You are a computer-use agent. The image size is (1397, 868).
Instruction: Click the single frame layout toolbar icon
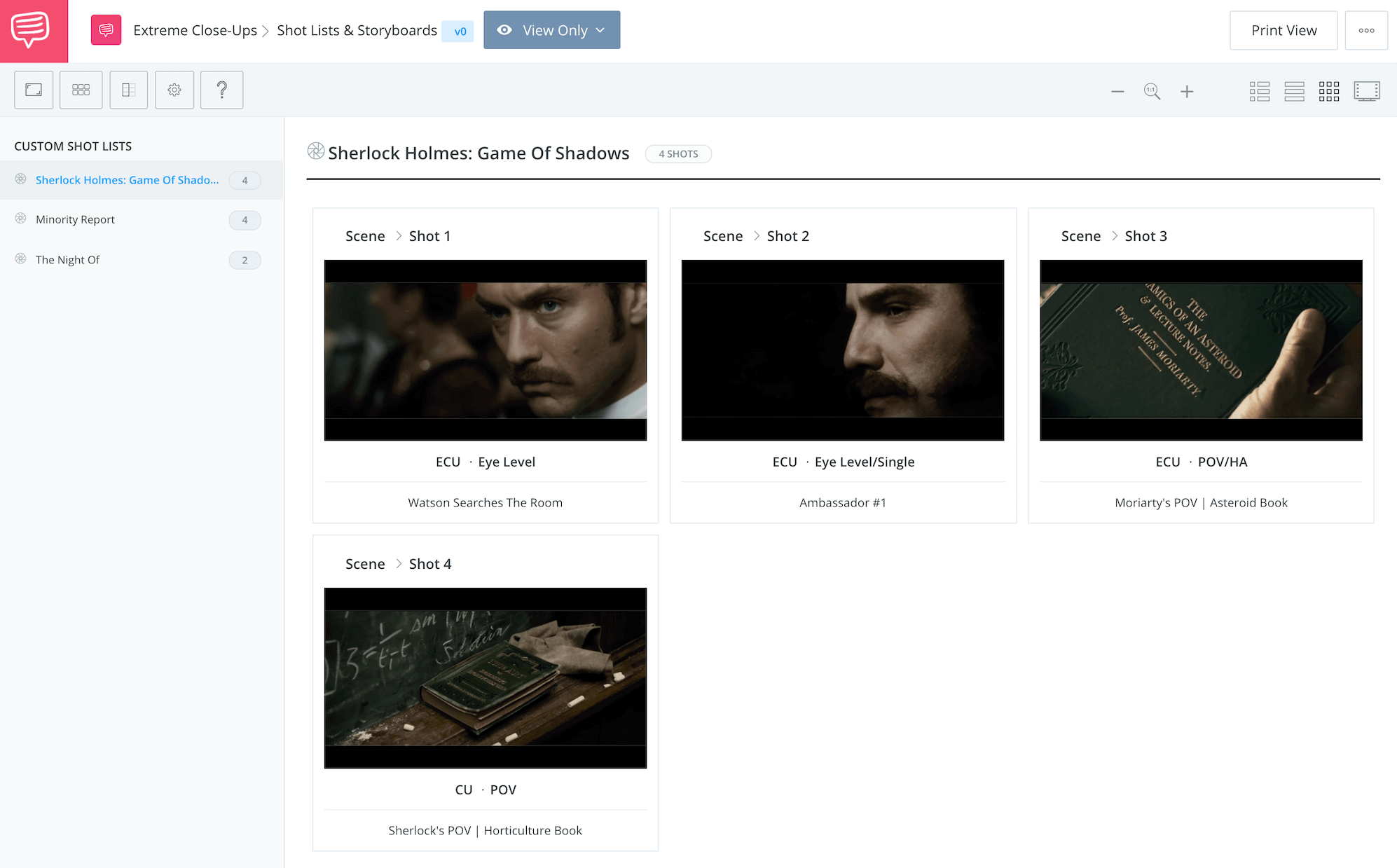pyautogui.click(x=34, y=90)
